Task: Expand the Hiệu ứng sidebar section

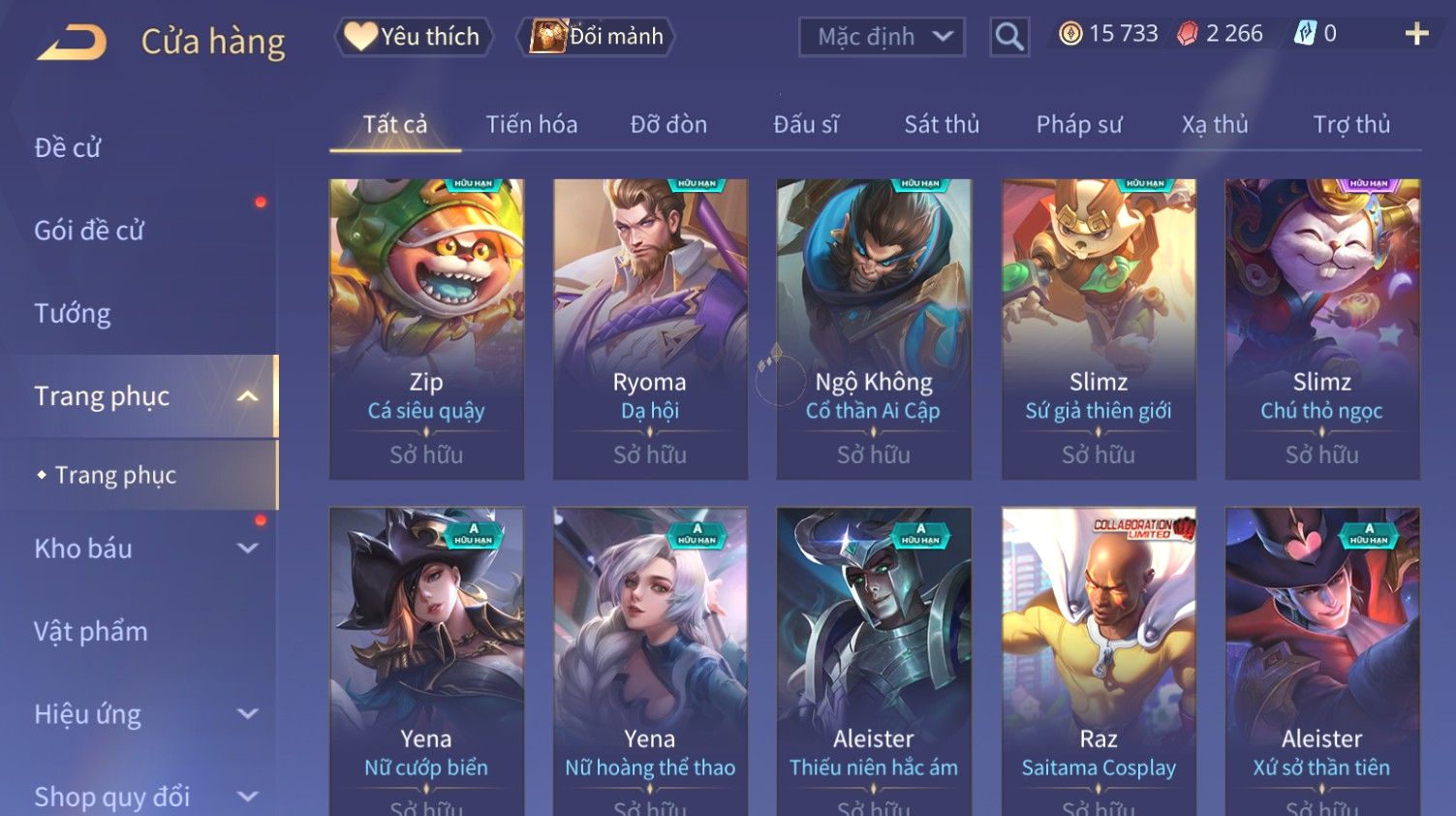Action: [248, 714]
